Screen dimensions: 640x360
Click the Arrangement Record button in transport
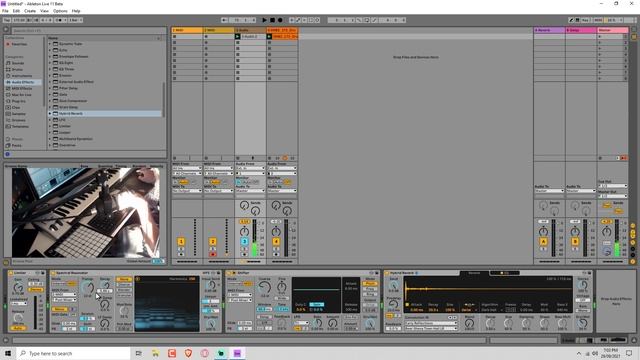[x=280, y=20]
